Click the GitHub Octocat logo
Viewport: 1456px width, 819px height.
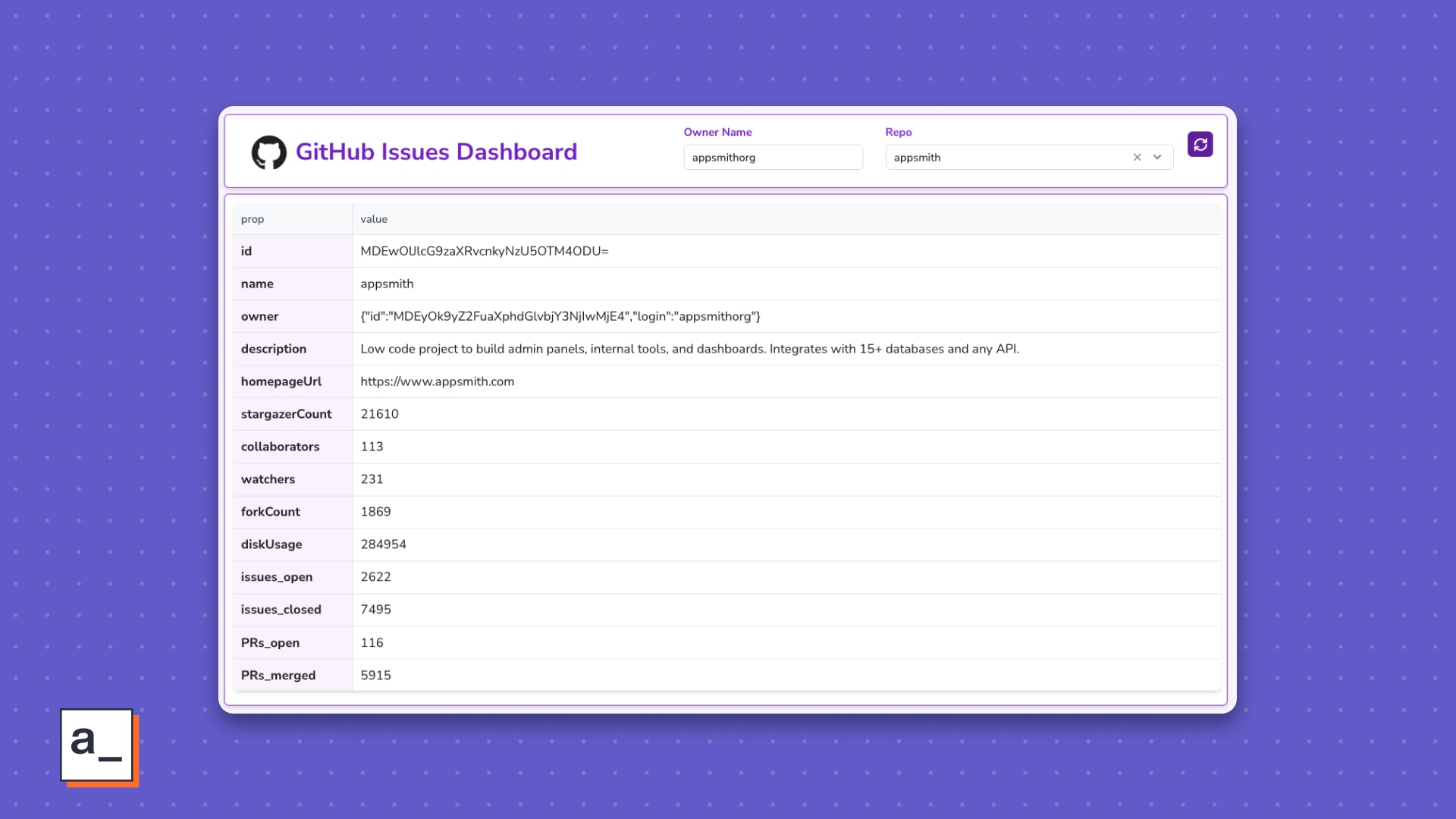coord(269,152)
